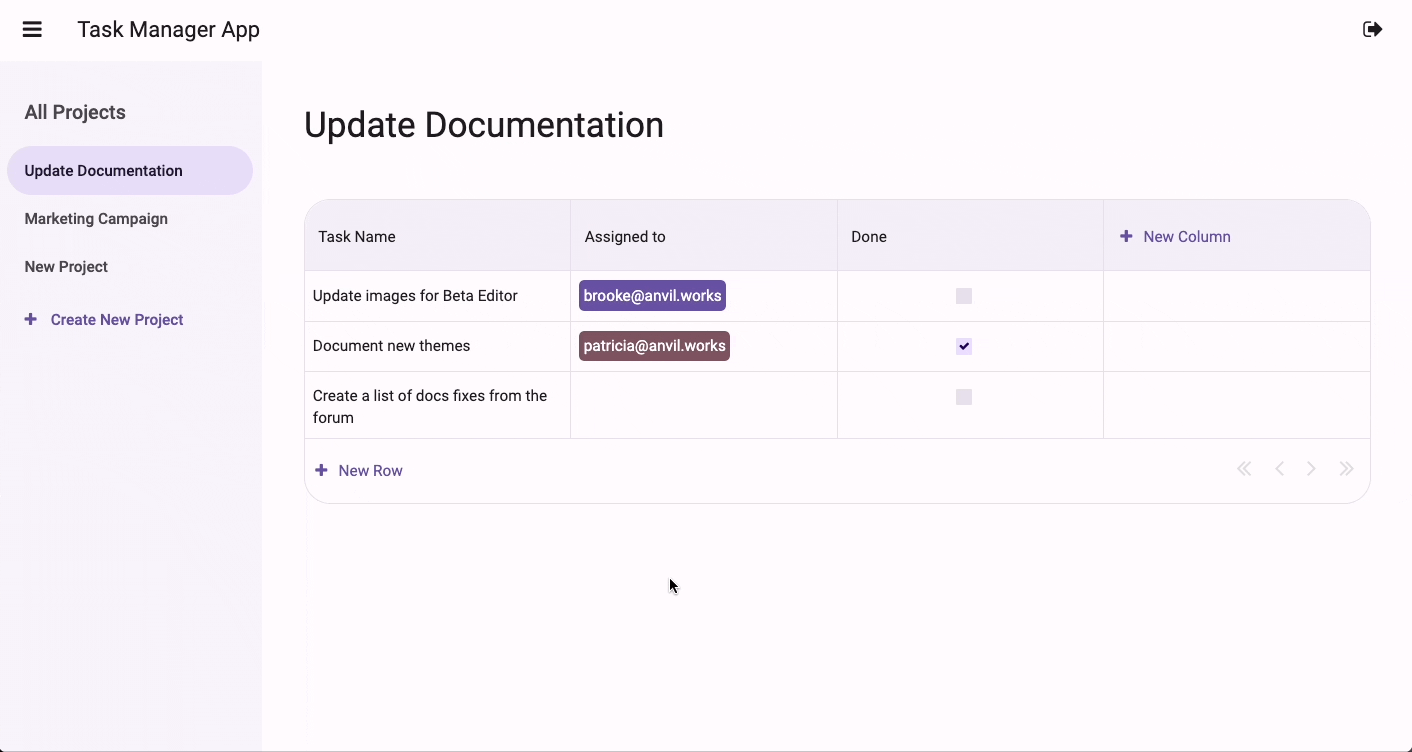Viewport: 1412px width, 752px height.
Task: Select the Marketing Campaign project
Action: pos(96,218)
